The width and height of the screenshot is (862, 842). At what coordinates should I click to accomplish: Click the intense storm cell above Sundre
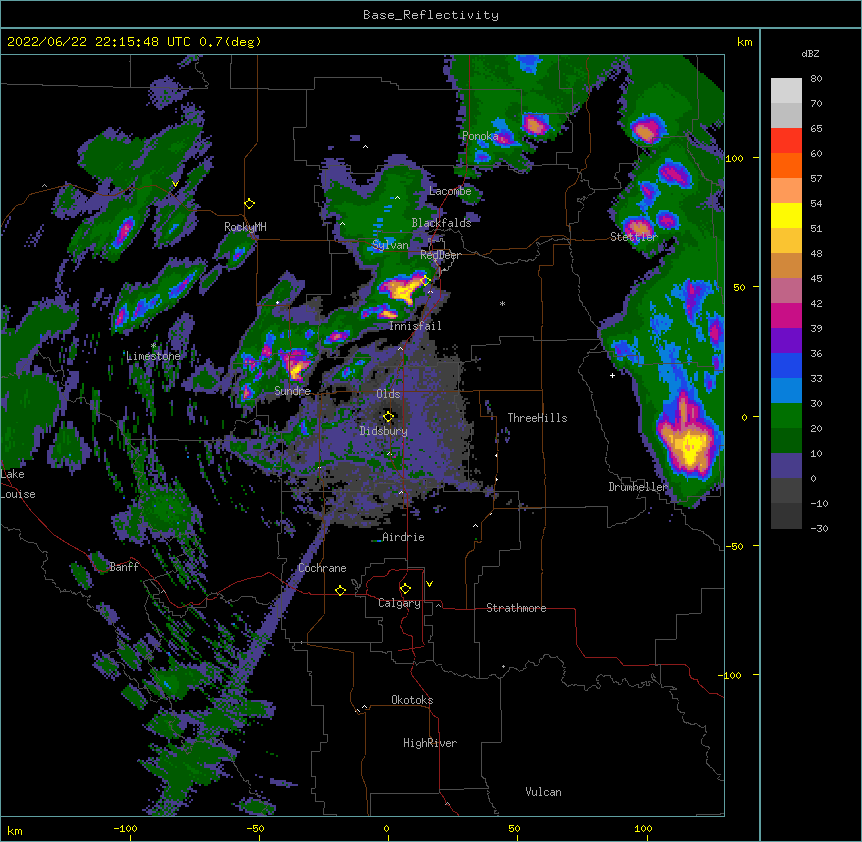pos(297,365)
